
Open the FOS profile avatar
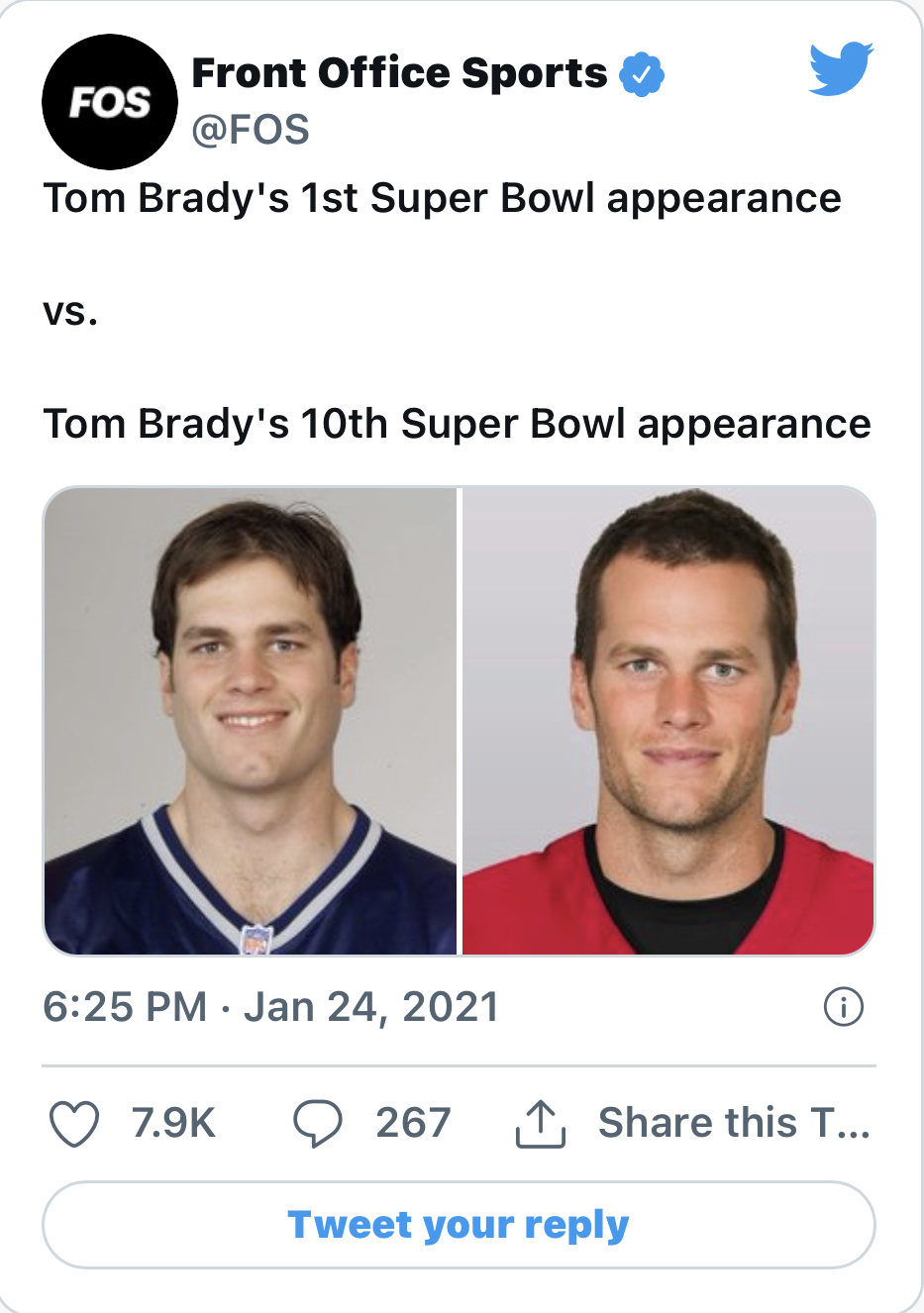pos(110,102)
